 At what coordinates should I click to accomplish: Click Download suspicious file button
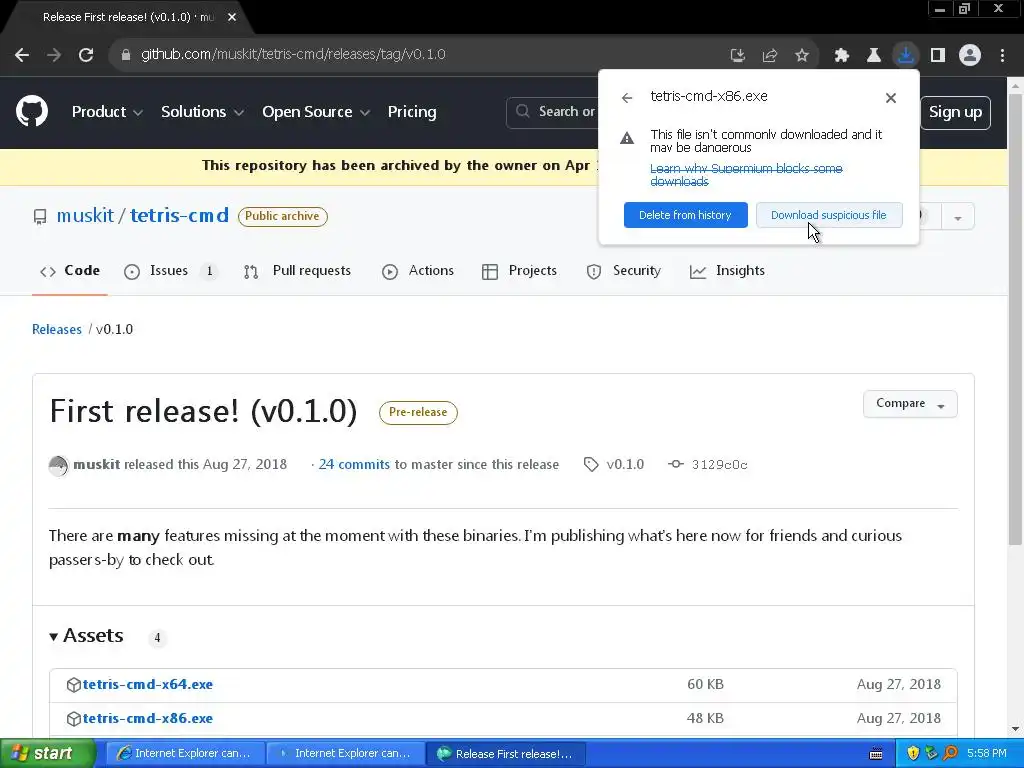829,215
